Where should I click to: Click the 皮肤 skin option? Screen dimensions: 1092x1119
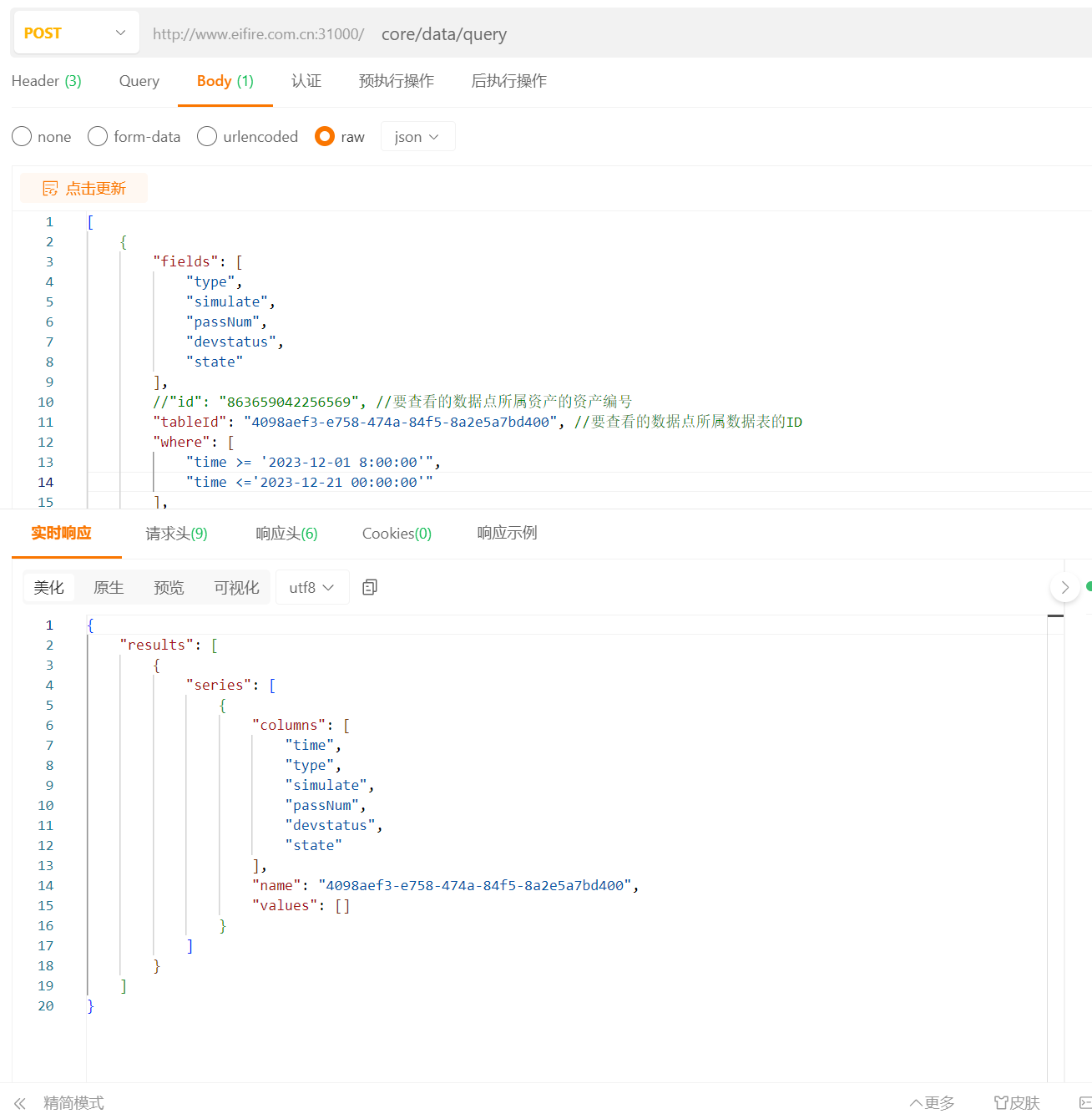[x=1017, y=1103]
